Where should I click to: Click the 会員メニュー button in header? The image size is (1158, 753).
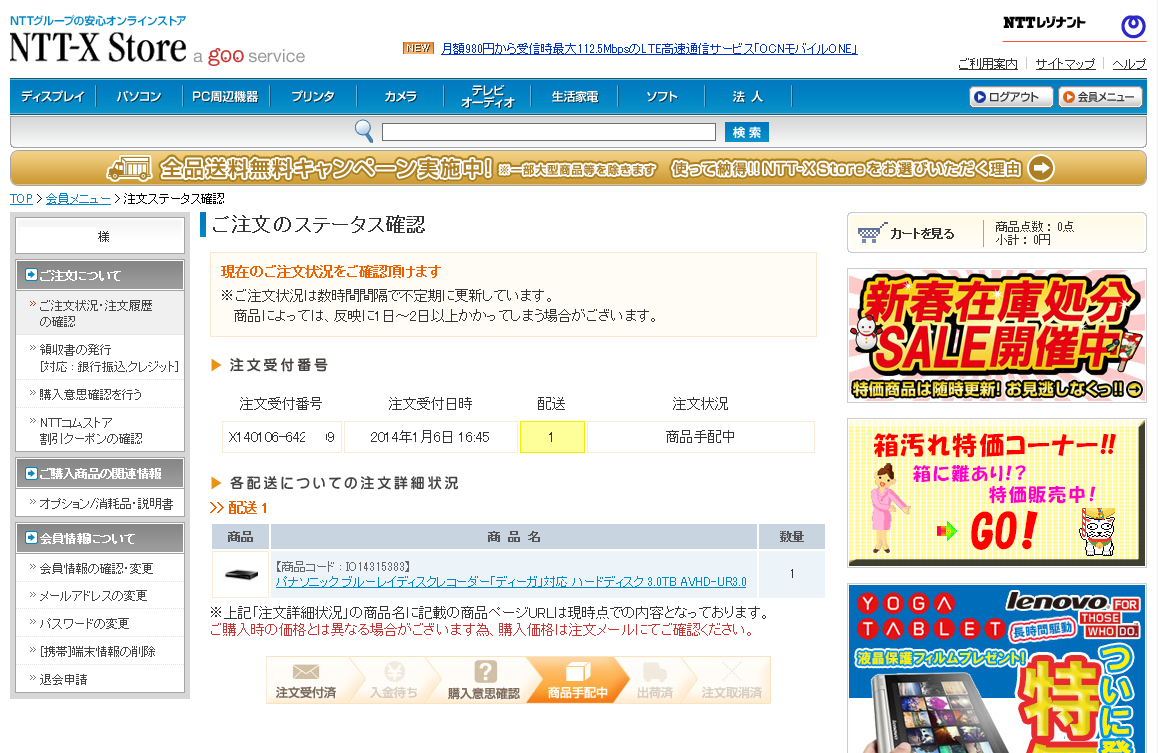1100,97
